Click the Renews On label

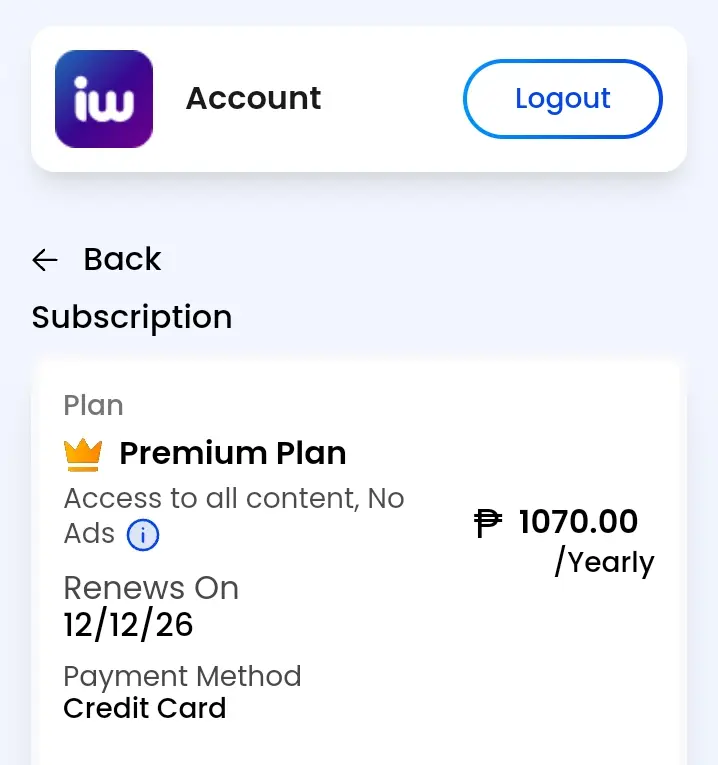pos(151,588)
